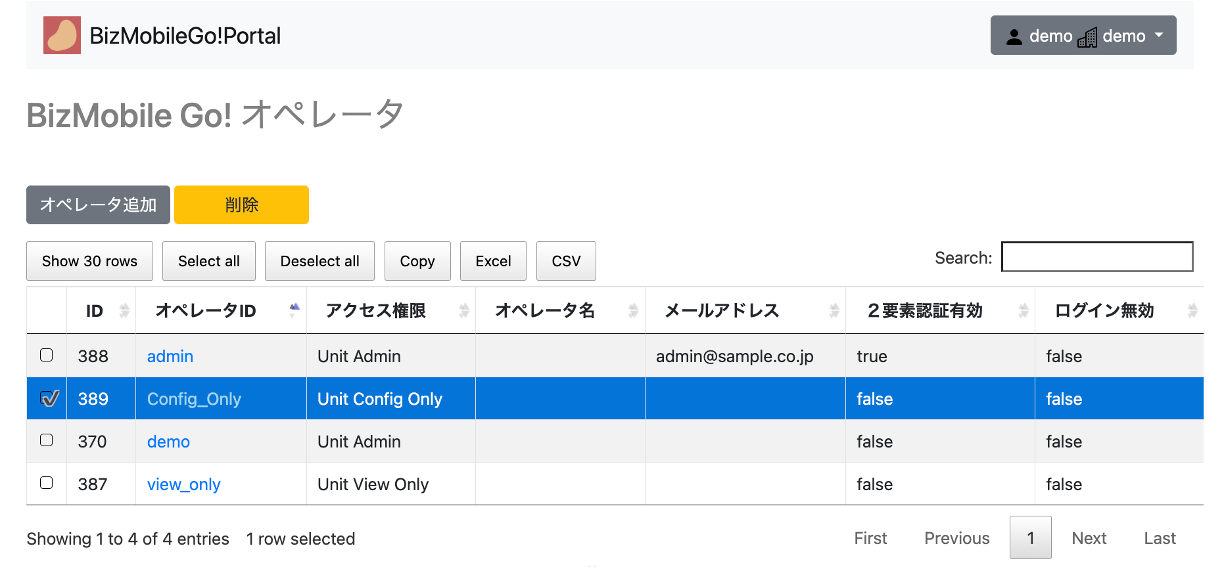
Task: Check the view_only row checkbox
Action: coord(46,483)
